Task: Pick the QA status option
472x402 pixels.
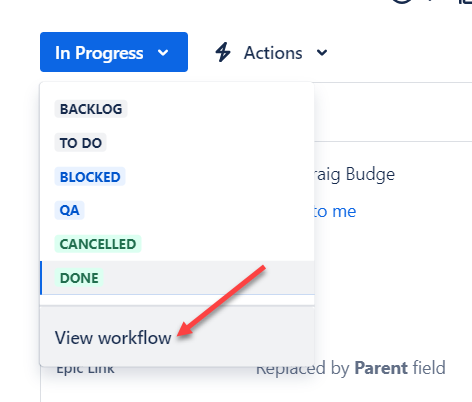Action: [x=69, y=210]
